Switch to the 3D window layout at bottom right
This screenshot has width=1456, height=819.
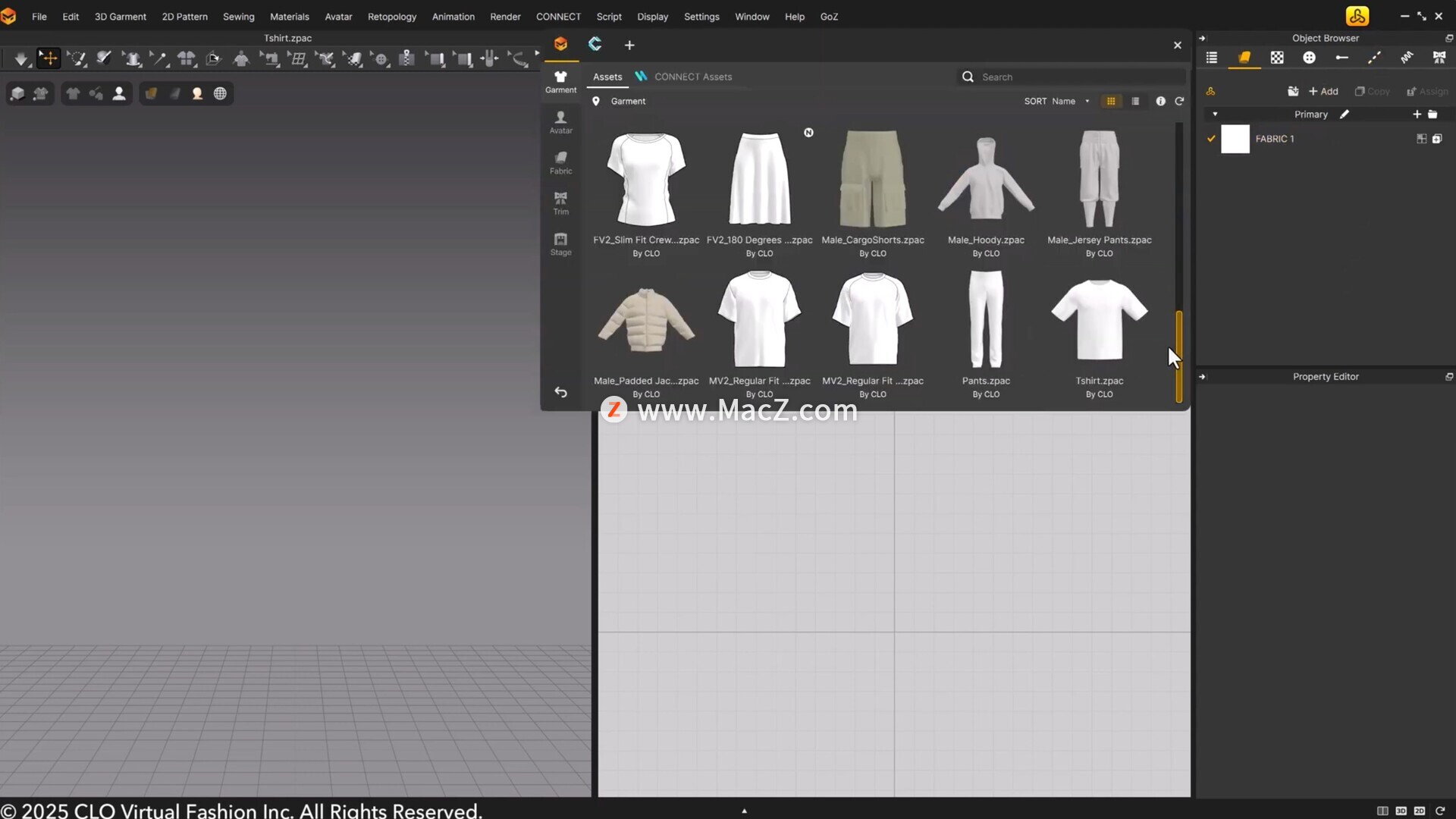tap(1401, 811)
